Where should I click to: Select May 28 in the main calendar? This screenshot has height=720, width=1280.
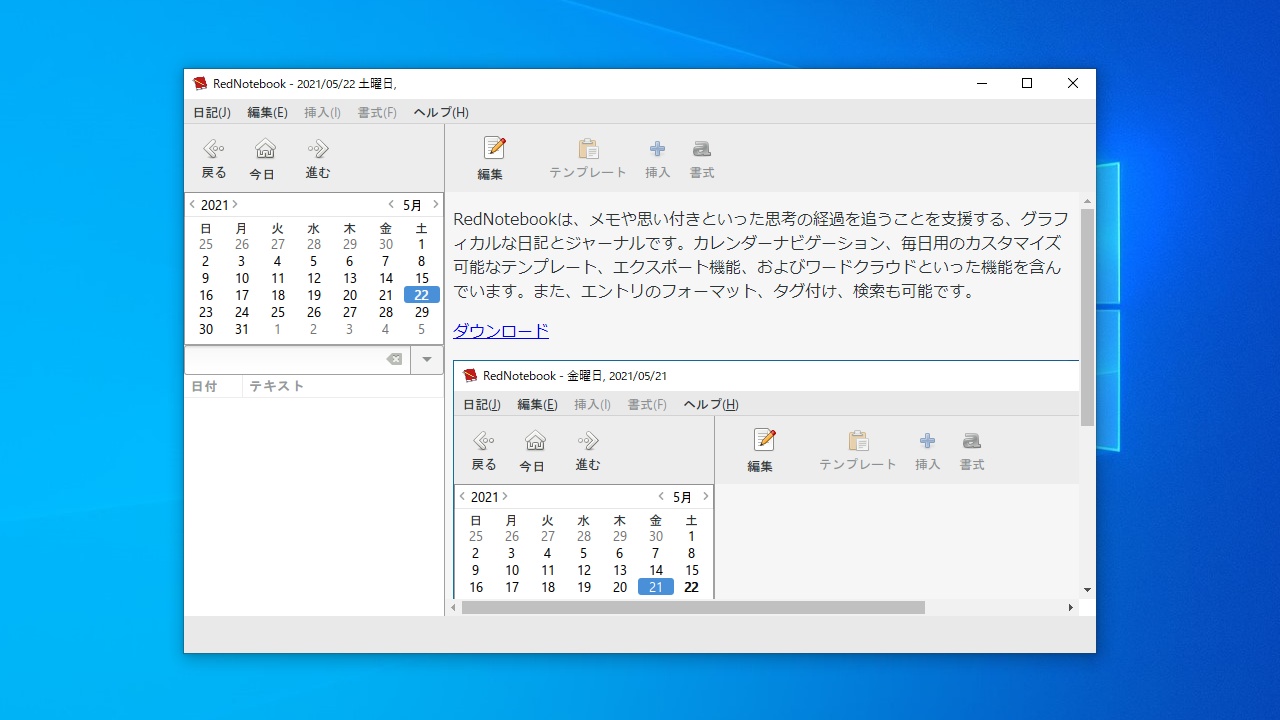coord(386,312)
